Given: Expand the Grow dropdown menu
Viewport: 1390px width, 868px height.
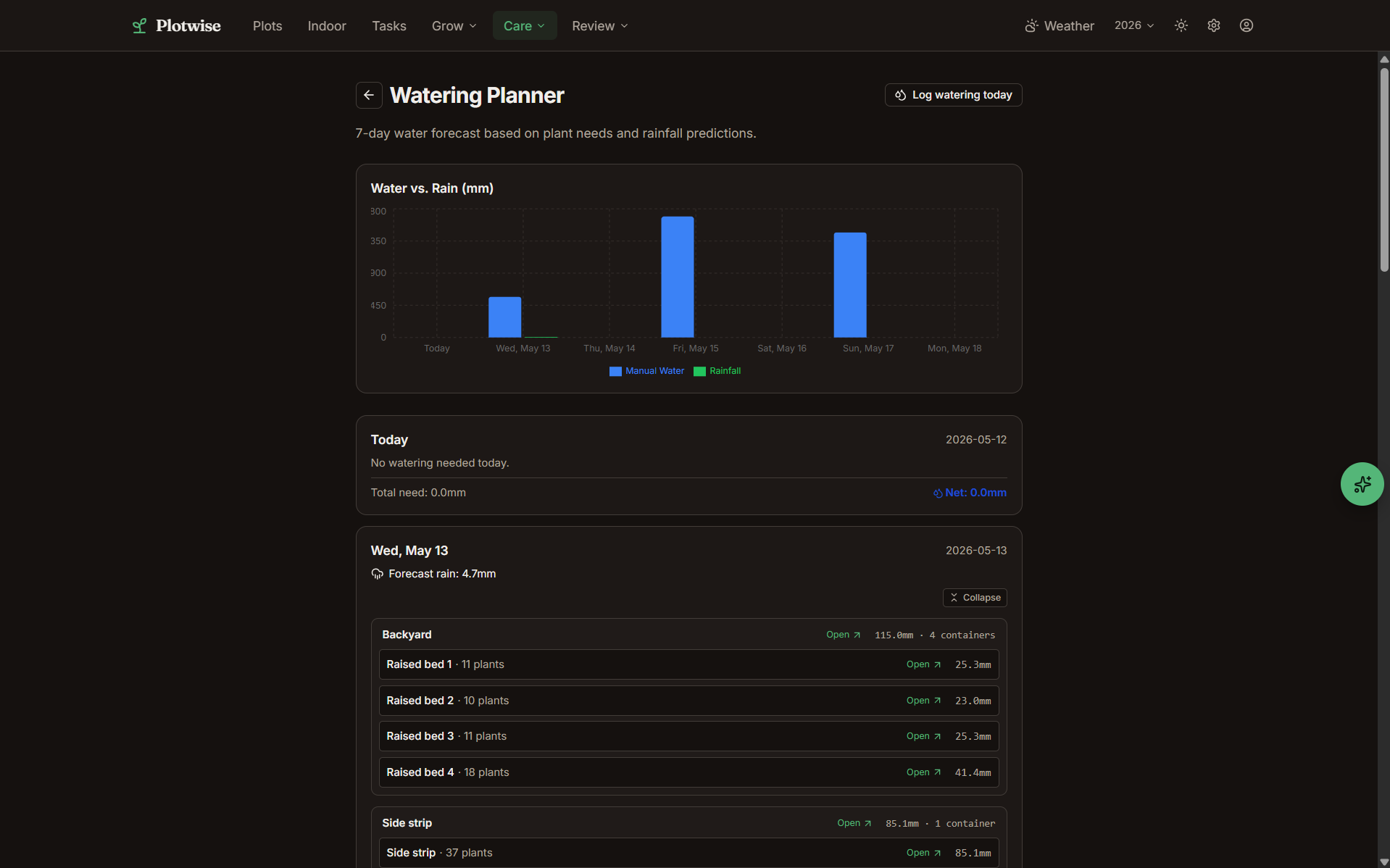Looking at the screenshot, I should pyautogui.click(x=454, y=26).
